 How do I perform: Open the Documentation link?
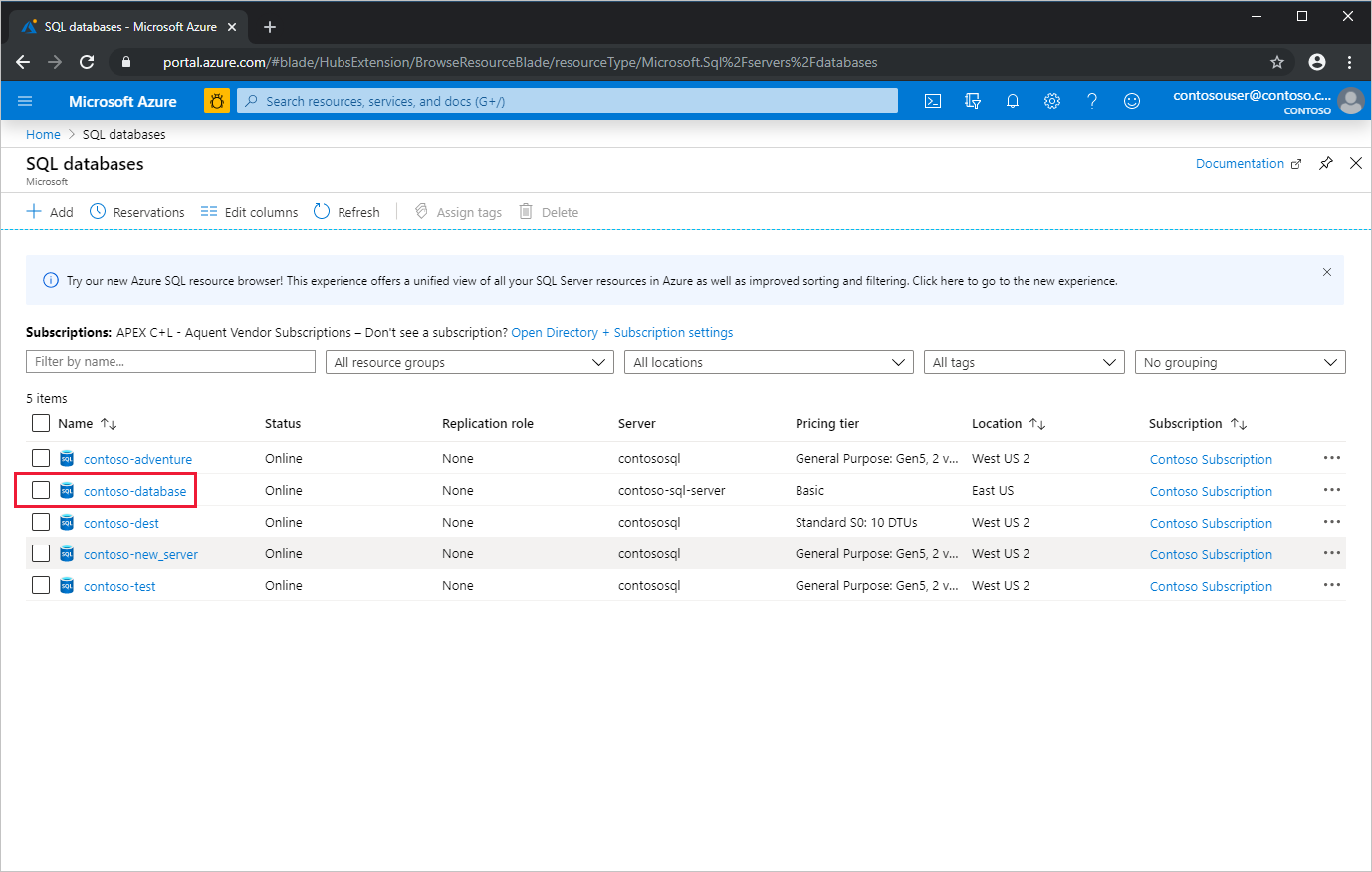[x=1240, y=163]
